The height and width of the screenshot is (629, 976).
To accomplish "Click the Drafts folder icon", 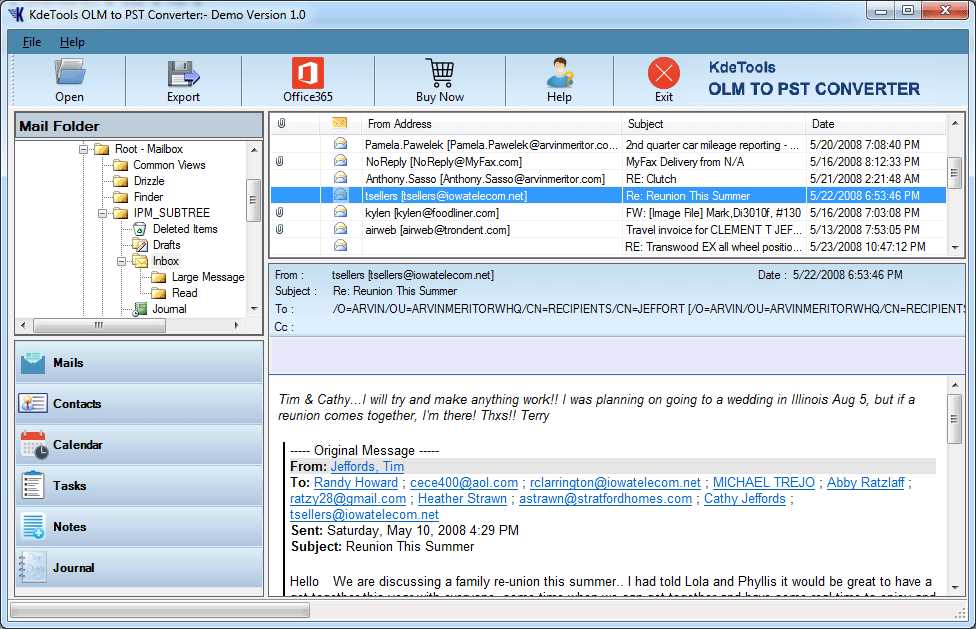I will 140,245.
